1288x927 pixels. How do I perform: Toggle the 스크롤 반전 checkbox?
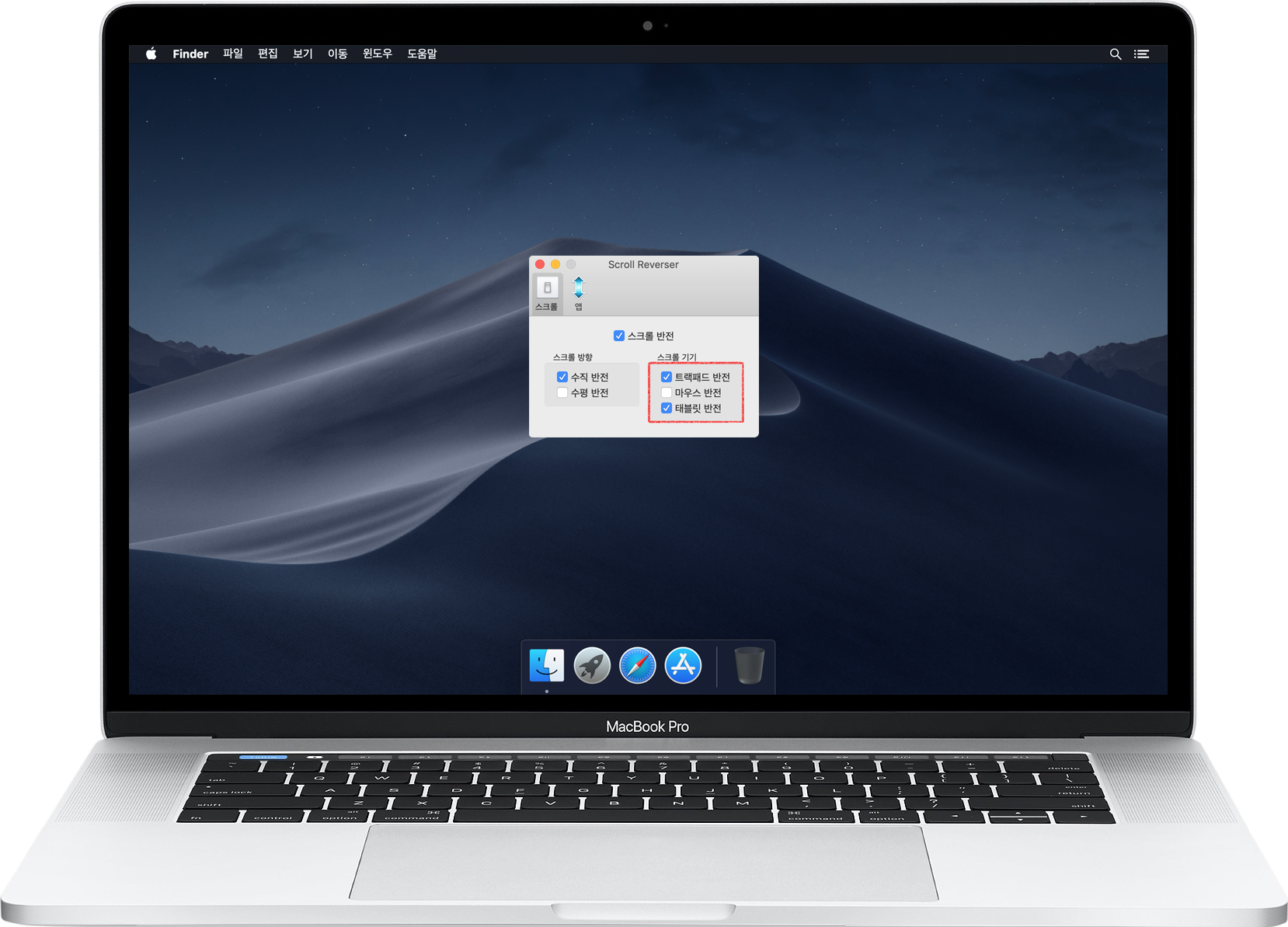point(619,336)
